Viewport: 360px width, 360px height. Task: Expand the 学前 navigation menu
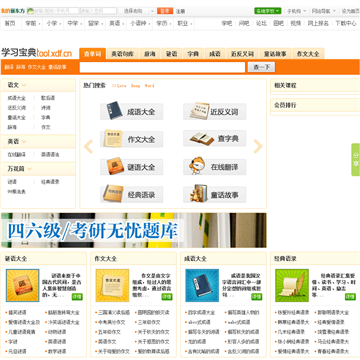[33, 24]
